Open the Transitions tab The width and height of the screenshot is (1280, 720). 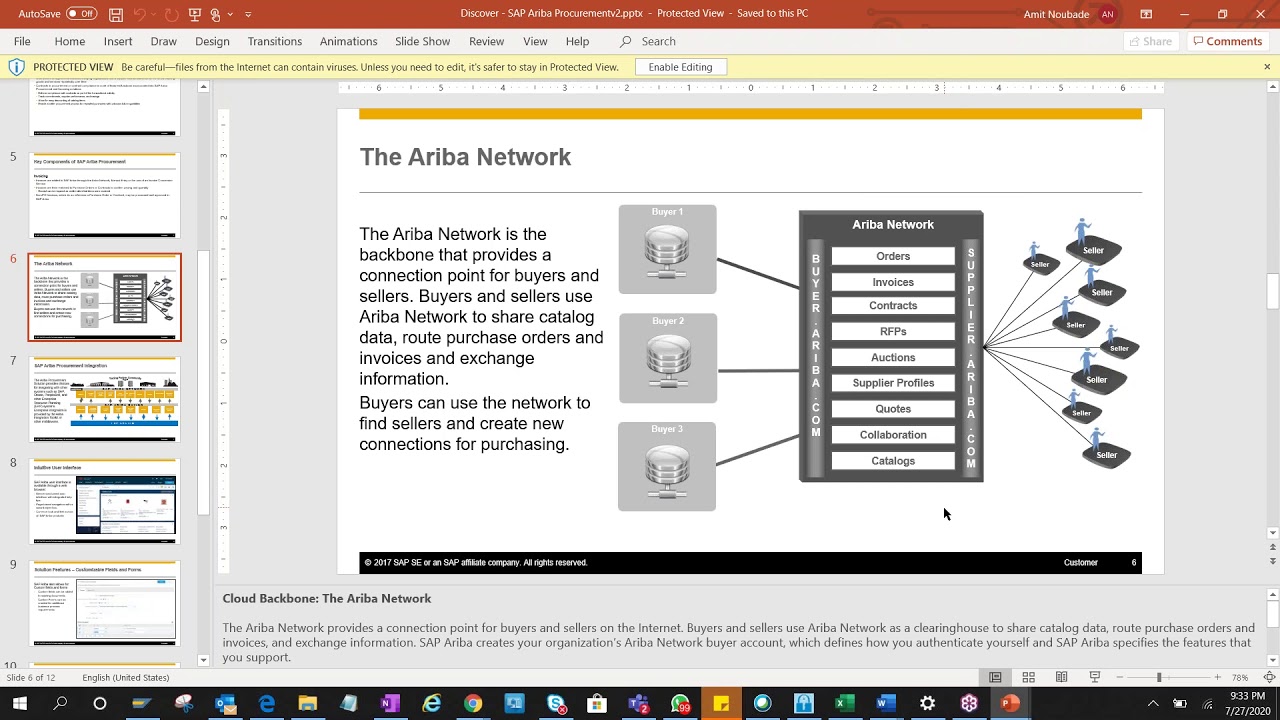[x=275, y=41]
